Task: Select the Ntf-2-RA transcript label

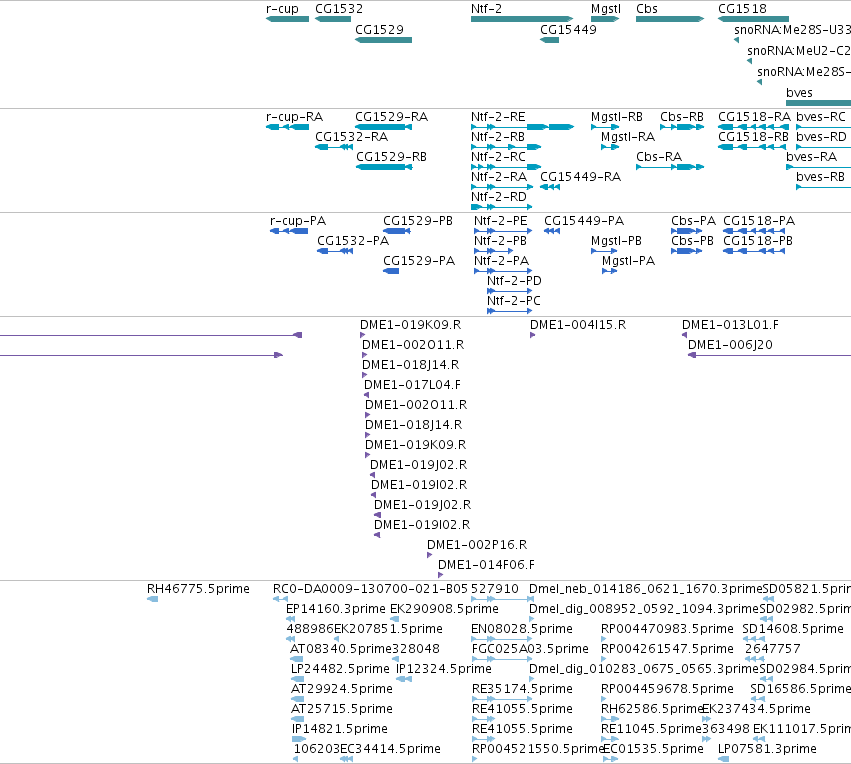Action: pyautogui.click(x=499, y=176)
